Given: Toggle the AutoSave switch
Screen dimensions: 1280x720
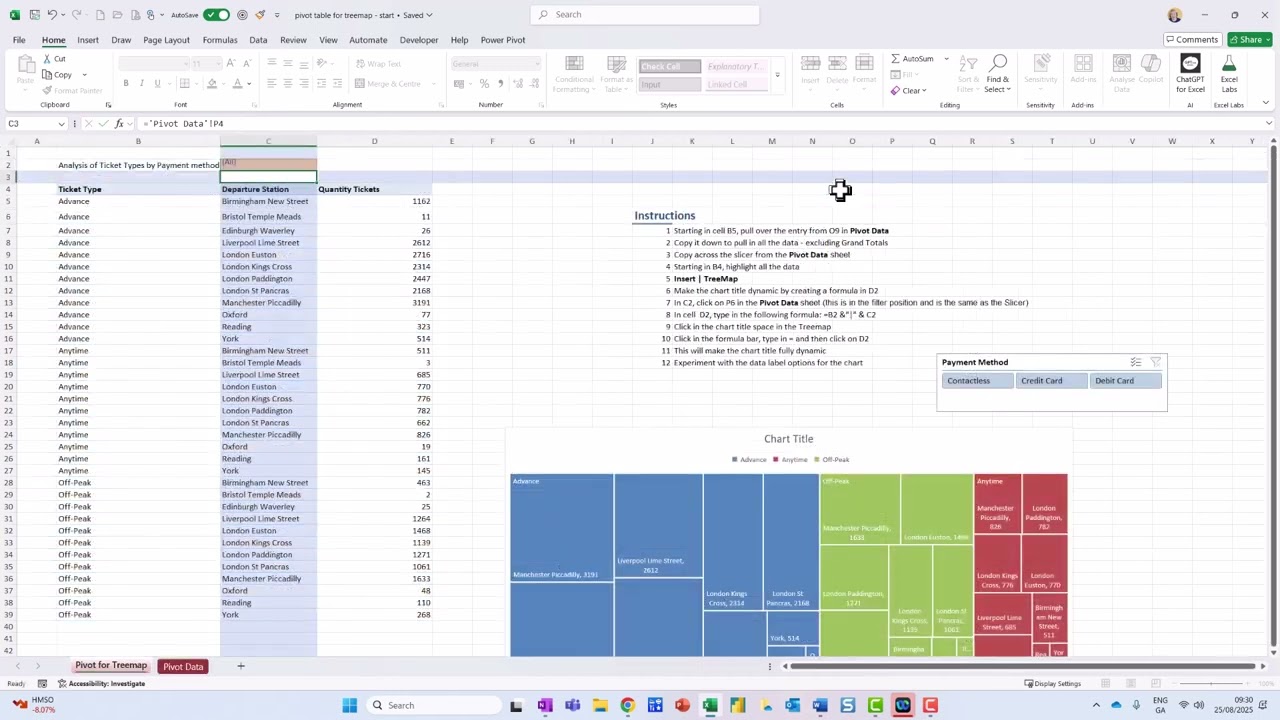Looking at the screenshot, I should (x=216, y=15).
